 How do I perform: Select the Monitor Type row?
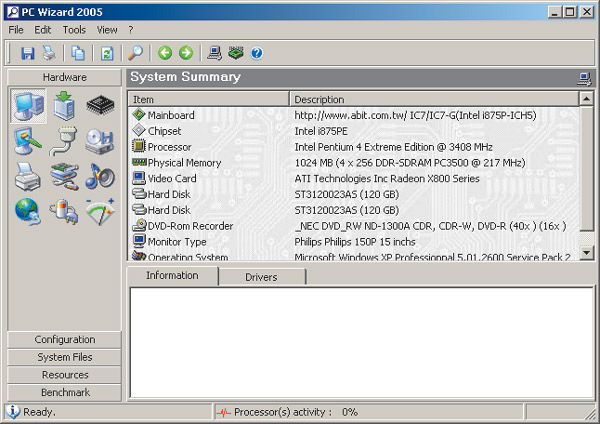354,242
